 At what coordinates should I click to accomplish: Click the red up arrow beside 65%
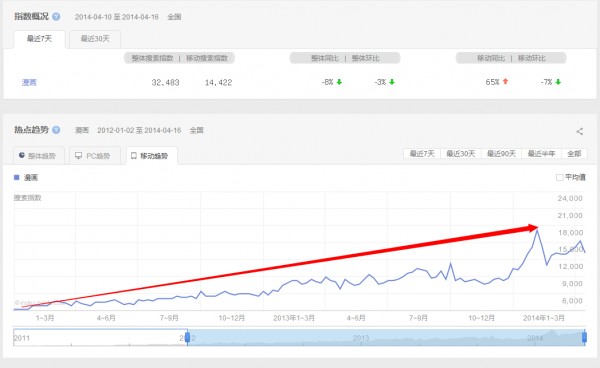[505, 81]
